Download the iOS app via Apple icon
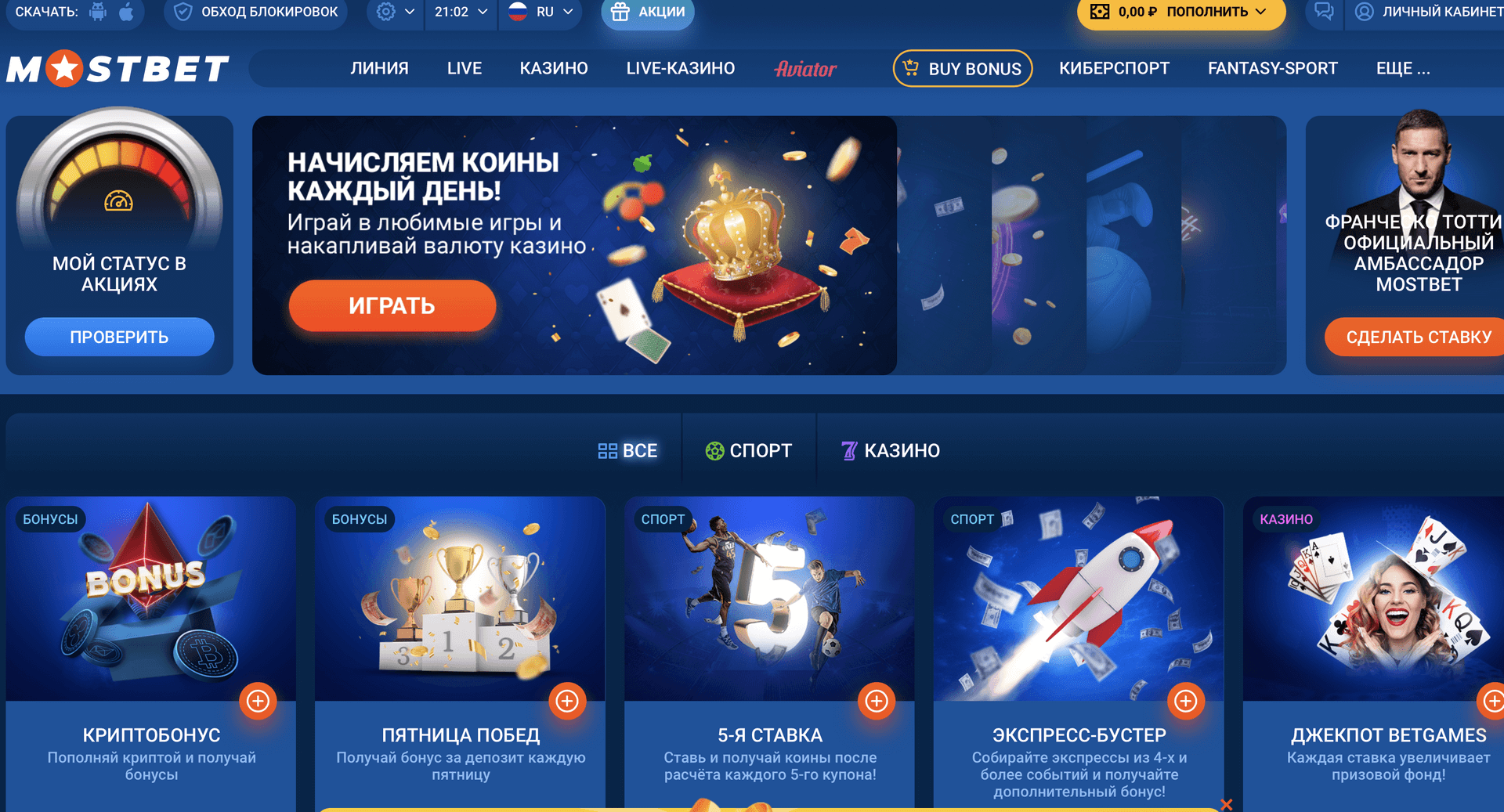1504x812 pixels. tap(126, 12)
